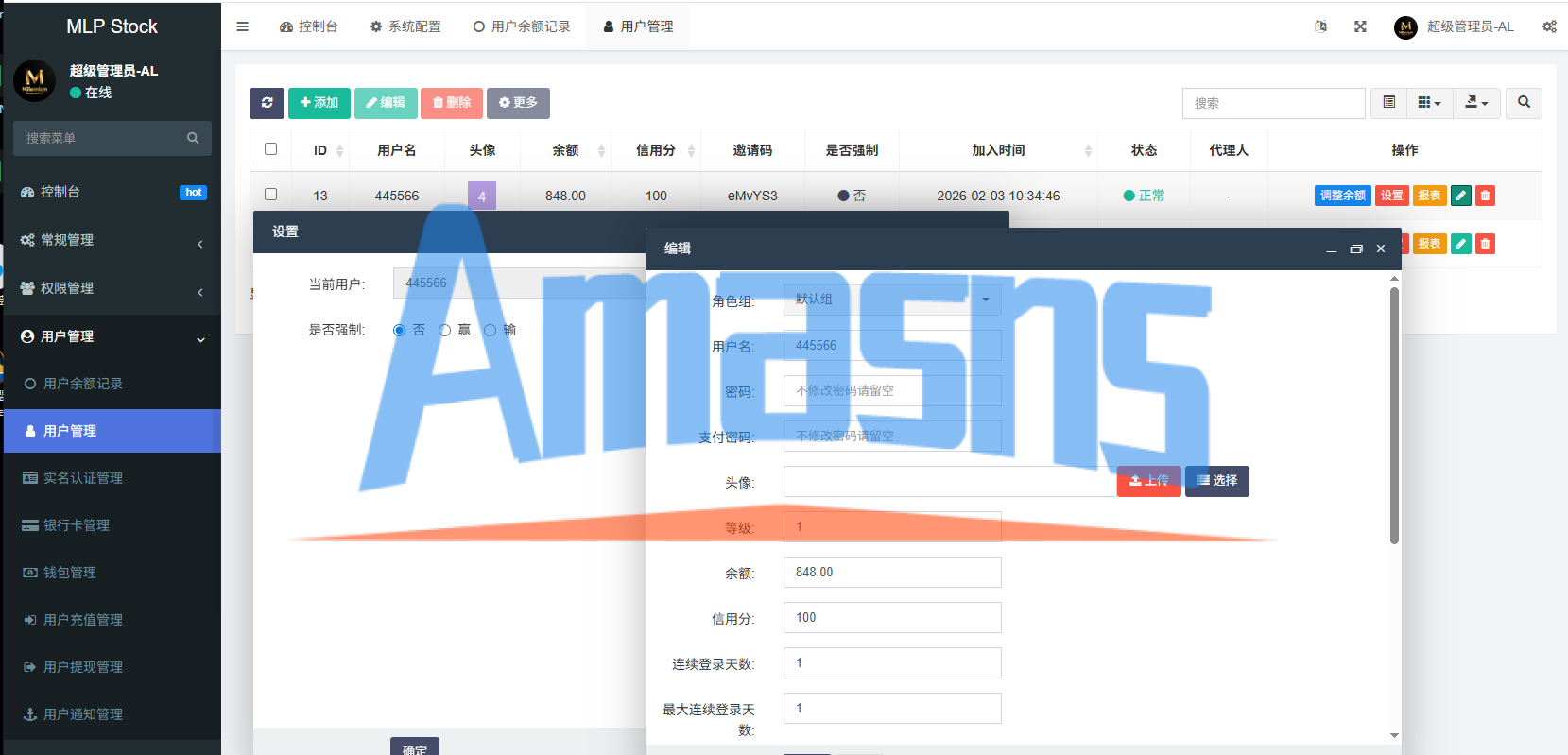Viewport: 1568px width, 755px height.
Task: Open the settings gears icon top right
Action: click(1549, 26)
